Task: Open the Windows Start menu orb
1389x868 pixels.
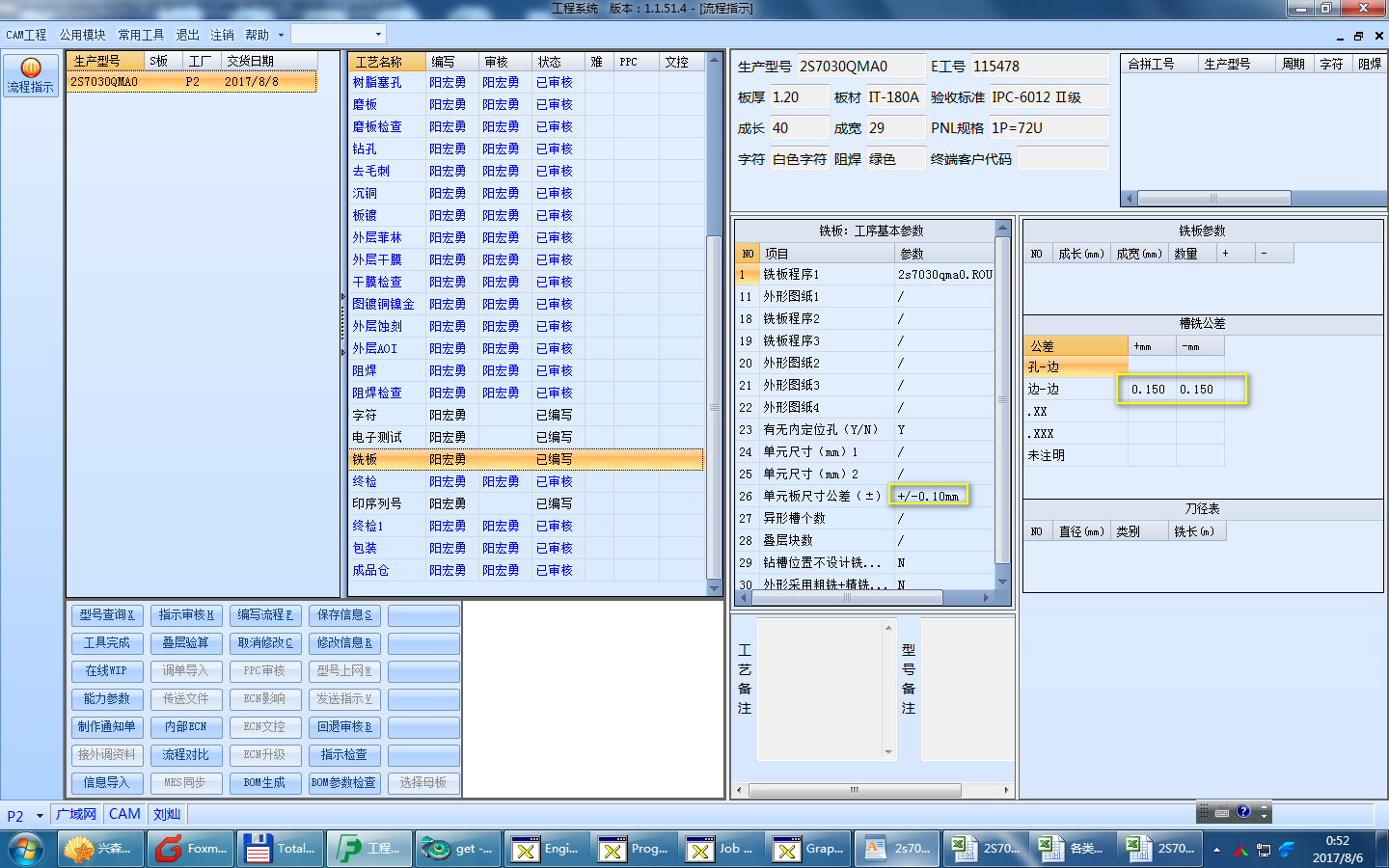Action: pos(26,849)
